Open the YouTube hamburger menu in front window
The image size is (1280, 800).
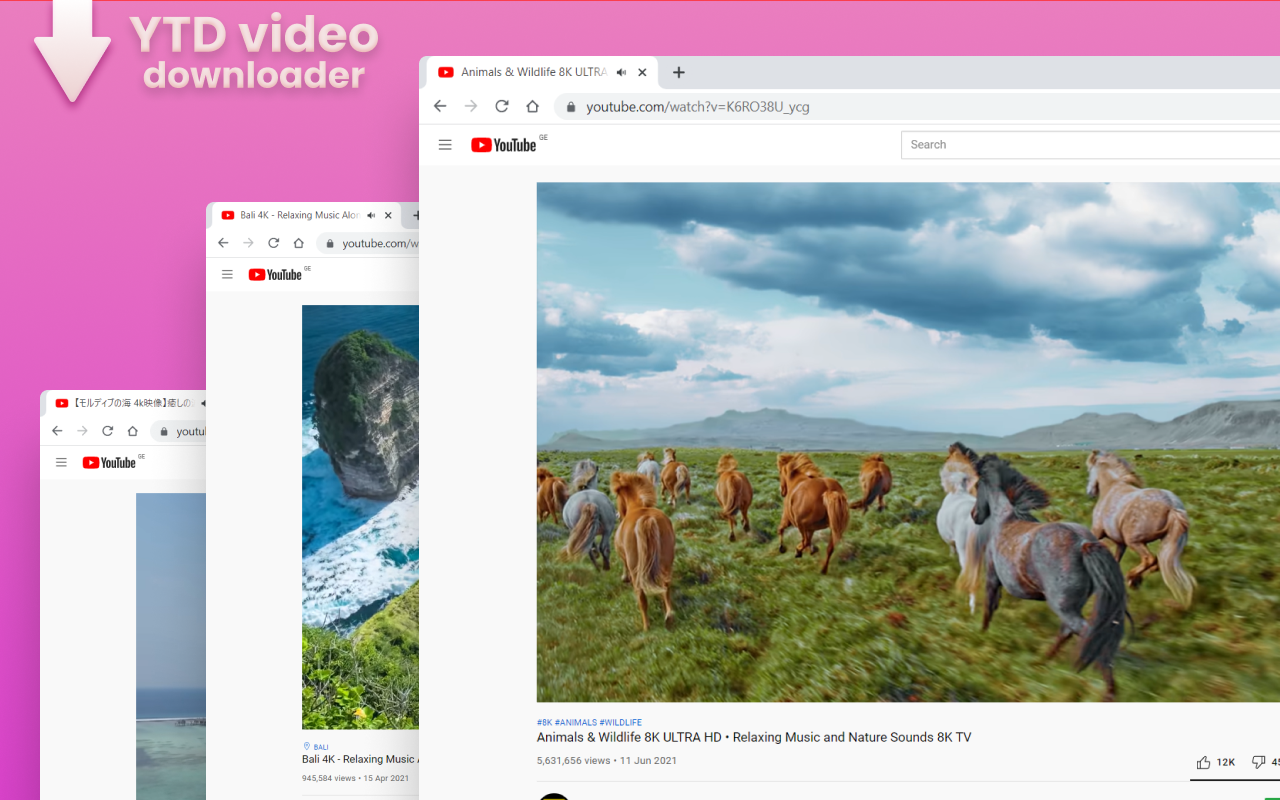pyautogui.click(x=445, y=145)
